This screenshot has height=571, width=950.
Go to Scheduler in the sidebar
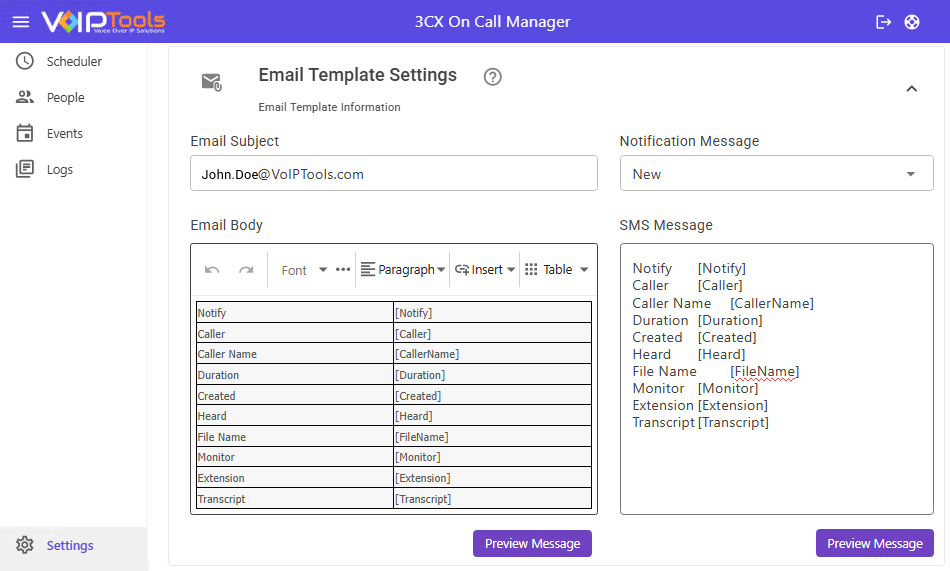73,61
